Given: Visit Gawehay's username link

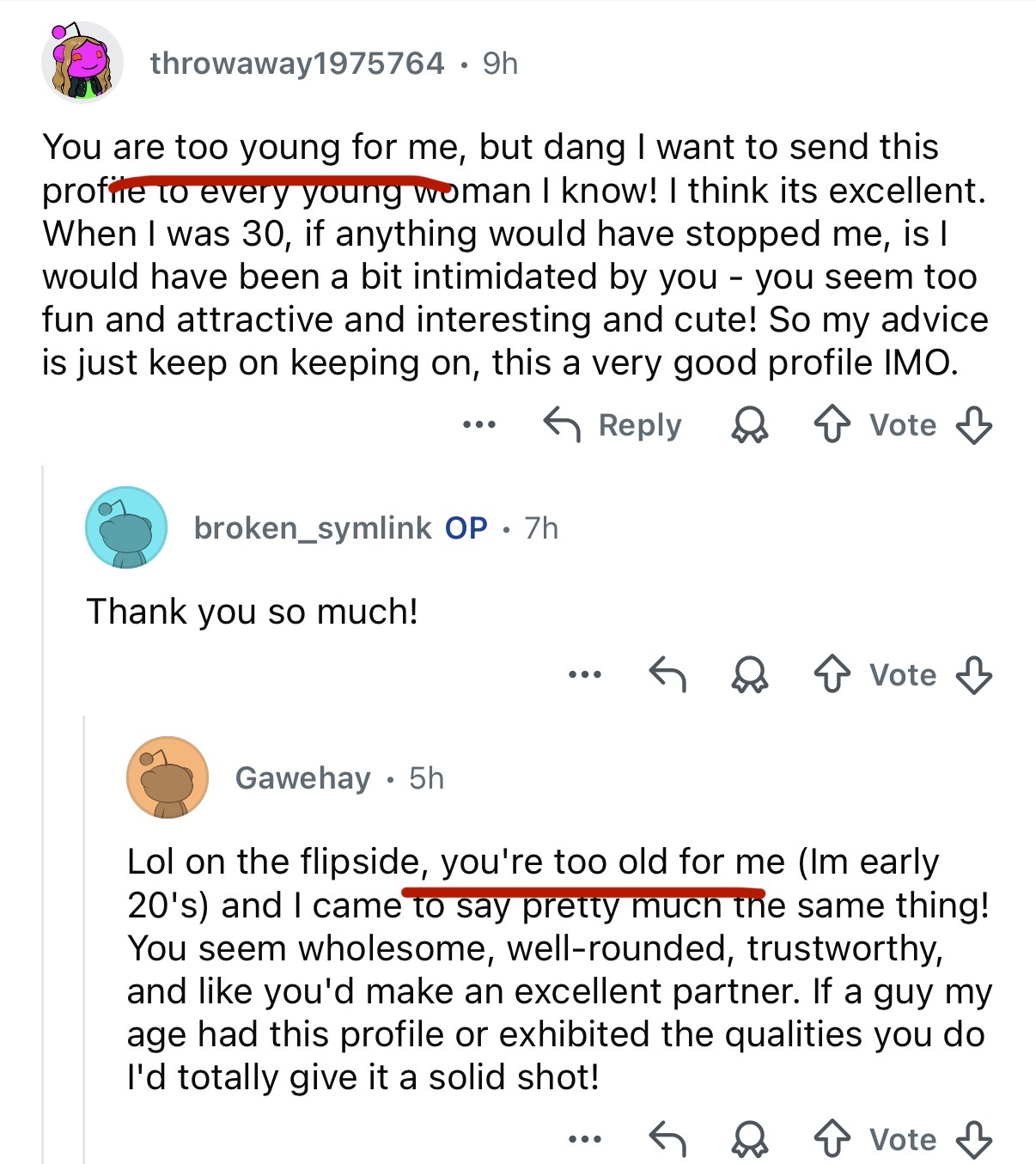Looking at the screenshot, I should tap(303, 777).
